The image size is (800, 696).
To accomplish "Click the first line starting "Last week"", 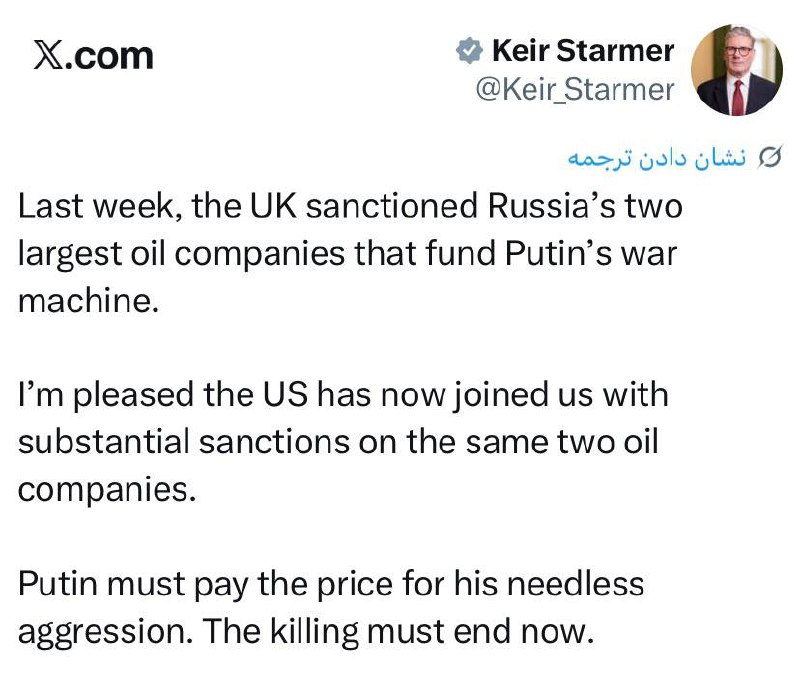I will (350, 207).
